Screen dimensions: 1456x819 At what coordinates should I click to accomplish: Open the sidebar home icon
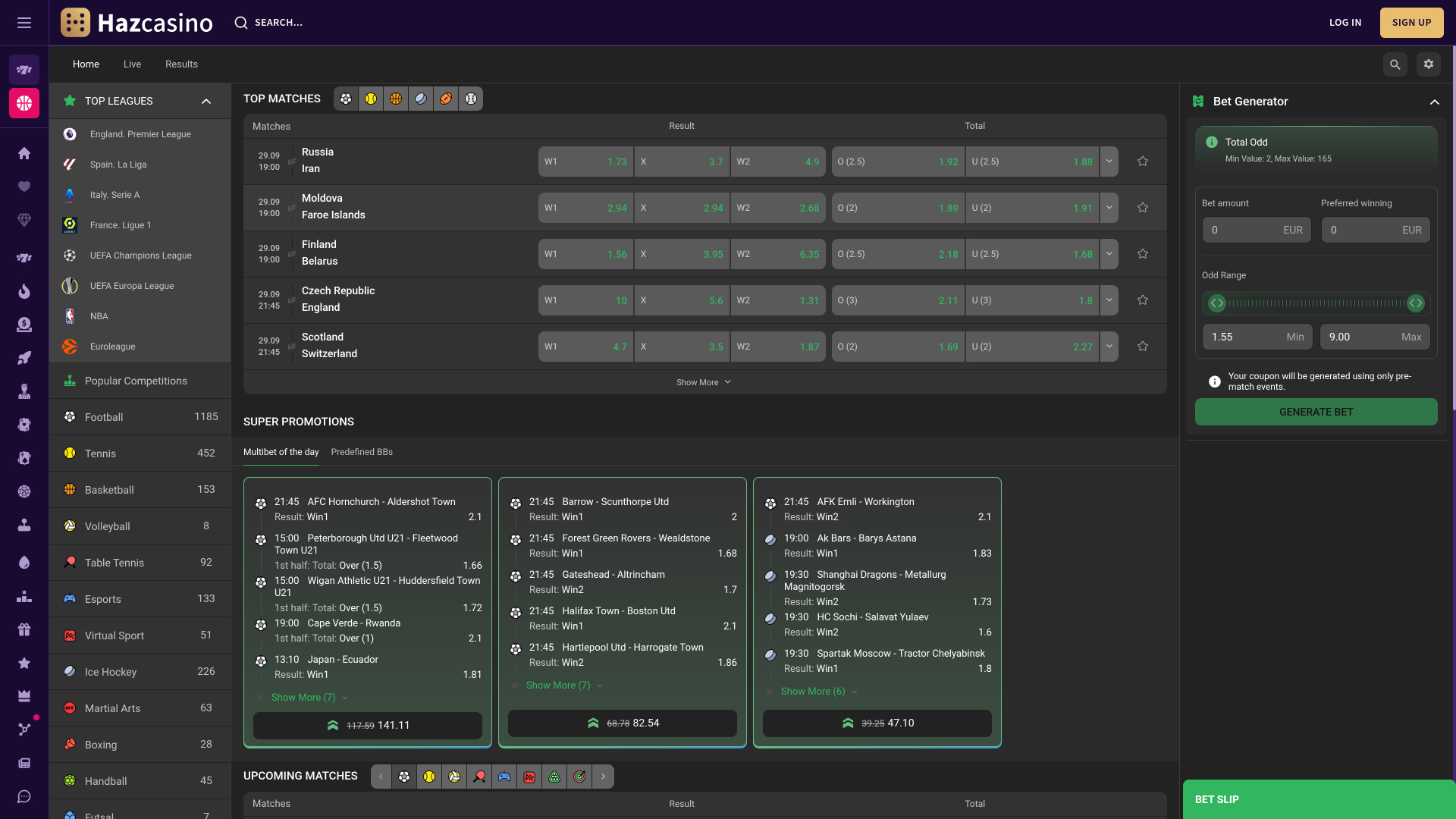[24, 153]
